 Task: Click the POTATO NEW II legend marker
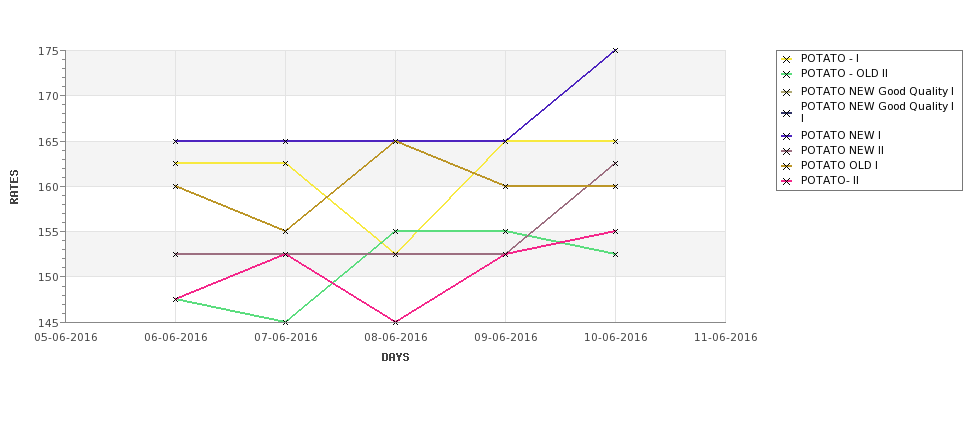pos(787,150)
